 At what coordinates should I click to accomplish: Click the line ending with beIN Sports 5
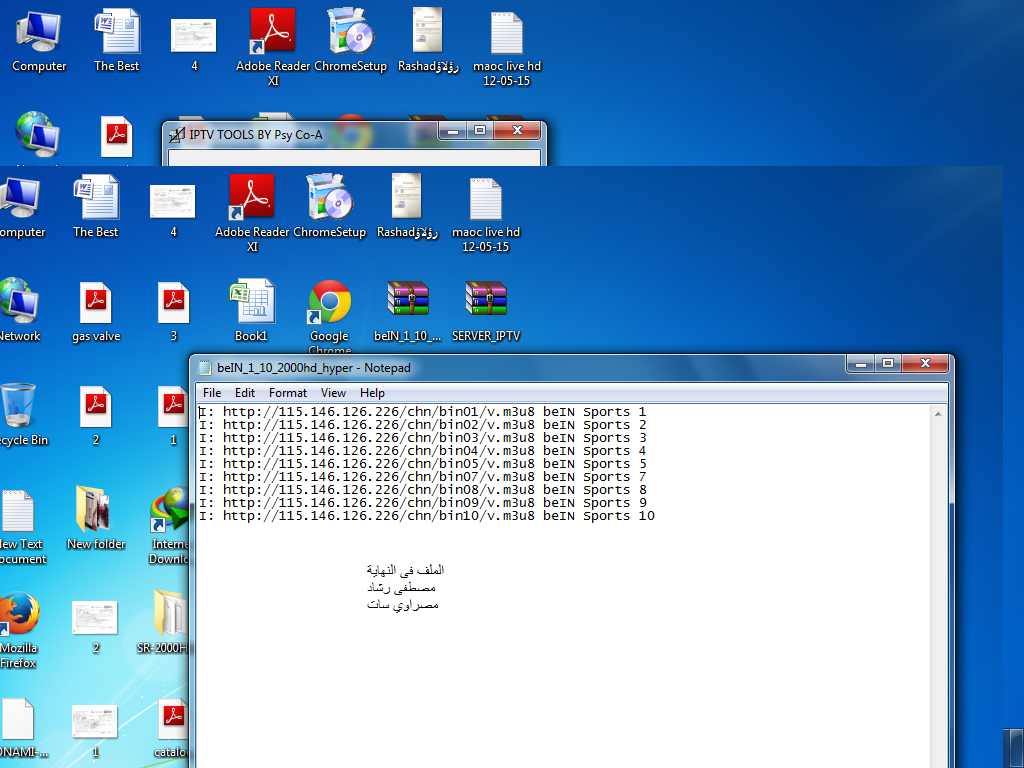pos(423,464)
